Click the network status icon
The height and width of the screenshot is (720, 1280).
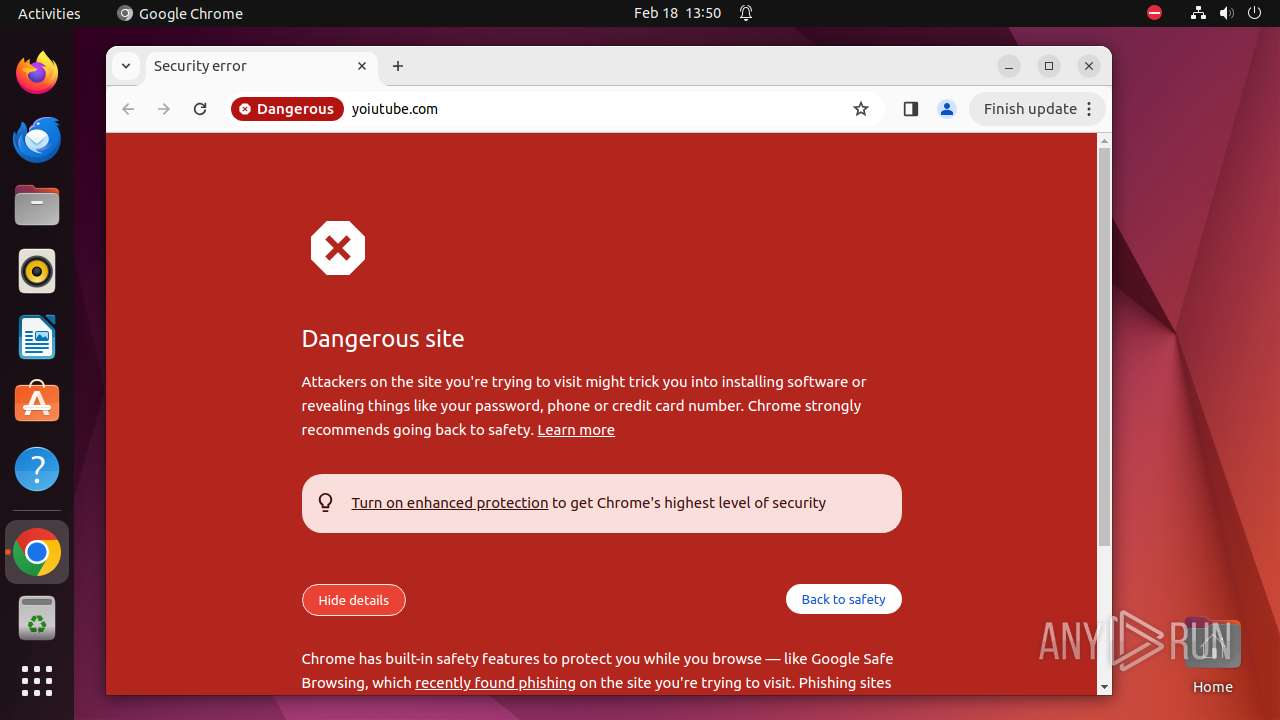pyautogui.click(x=1198, y=13)
